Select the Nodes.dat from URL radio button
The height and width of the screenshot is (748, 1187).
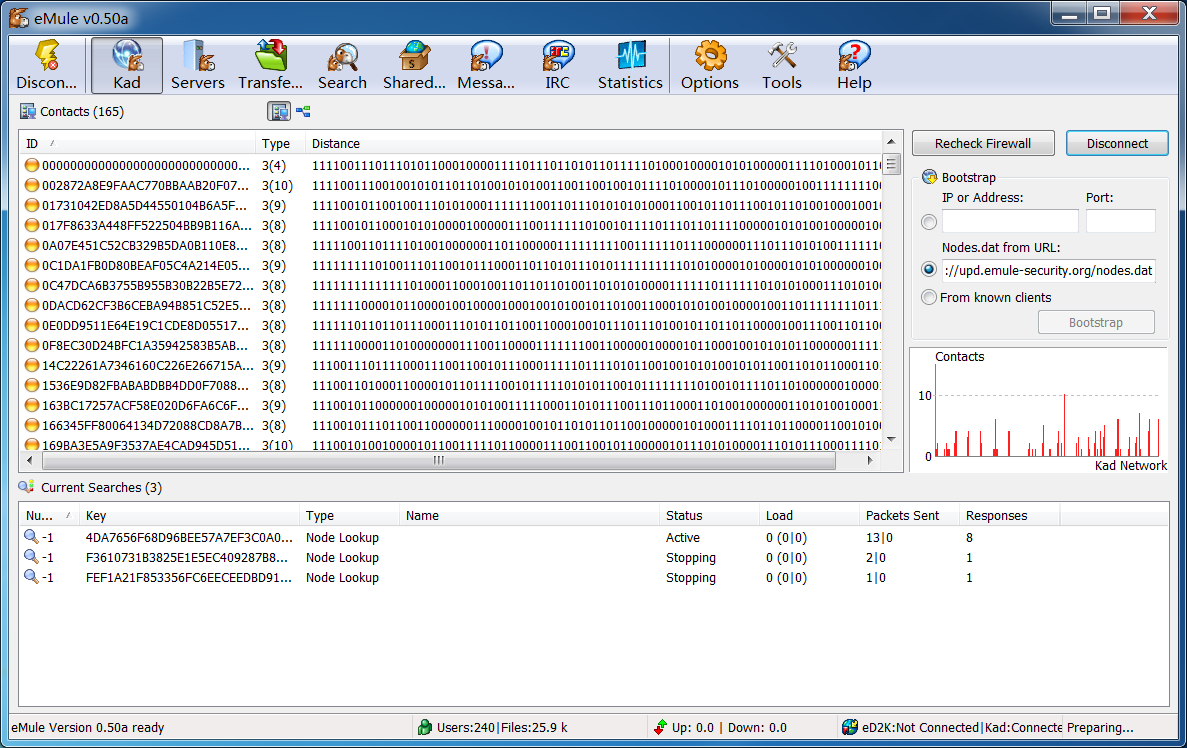coord(930,270)
